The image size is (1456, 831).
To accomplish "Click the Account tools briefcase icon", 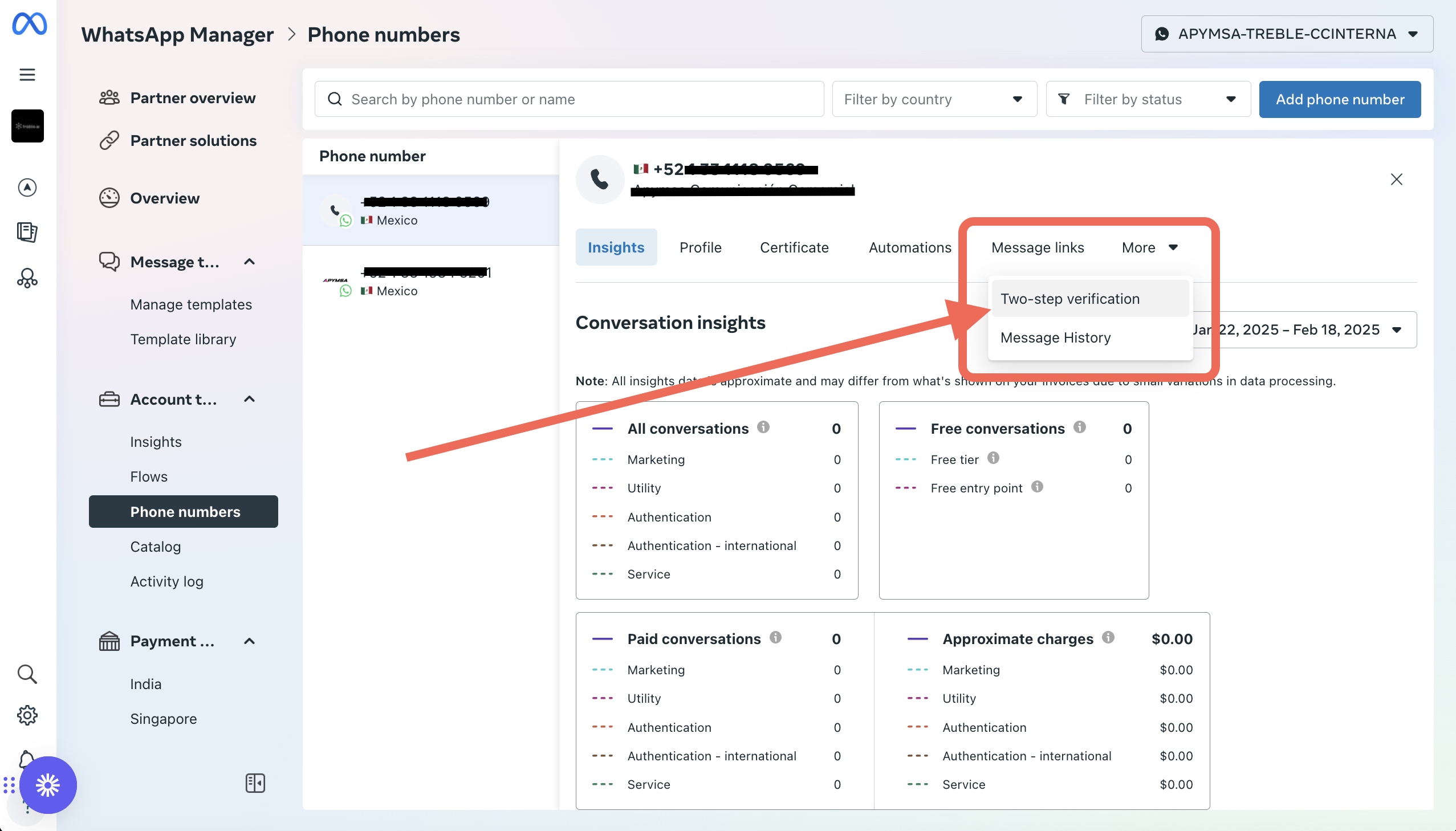I will click(109, 399).
